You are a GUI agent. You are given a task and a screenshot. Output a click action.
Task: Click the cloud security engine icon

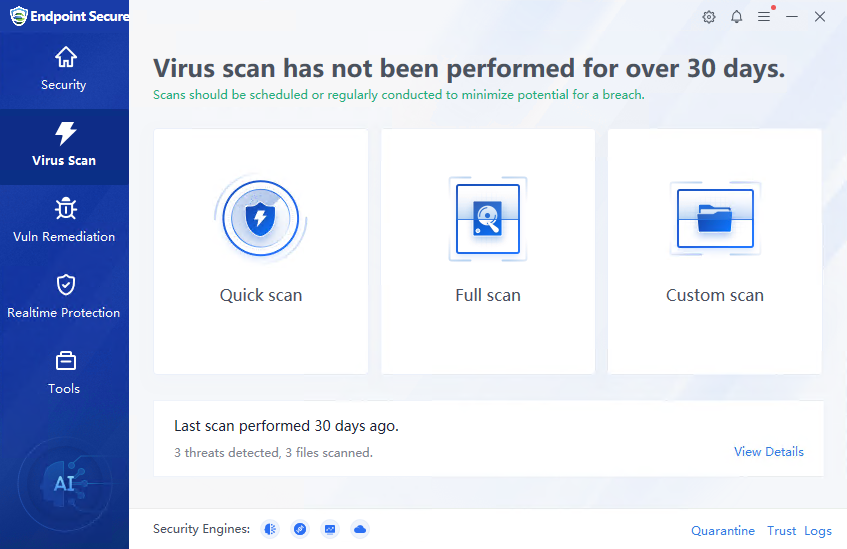tap(360, 529)
